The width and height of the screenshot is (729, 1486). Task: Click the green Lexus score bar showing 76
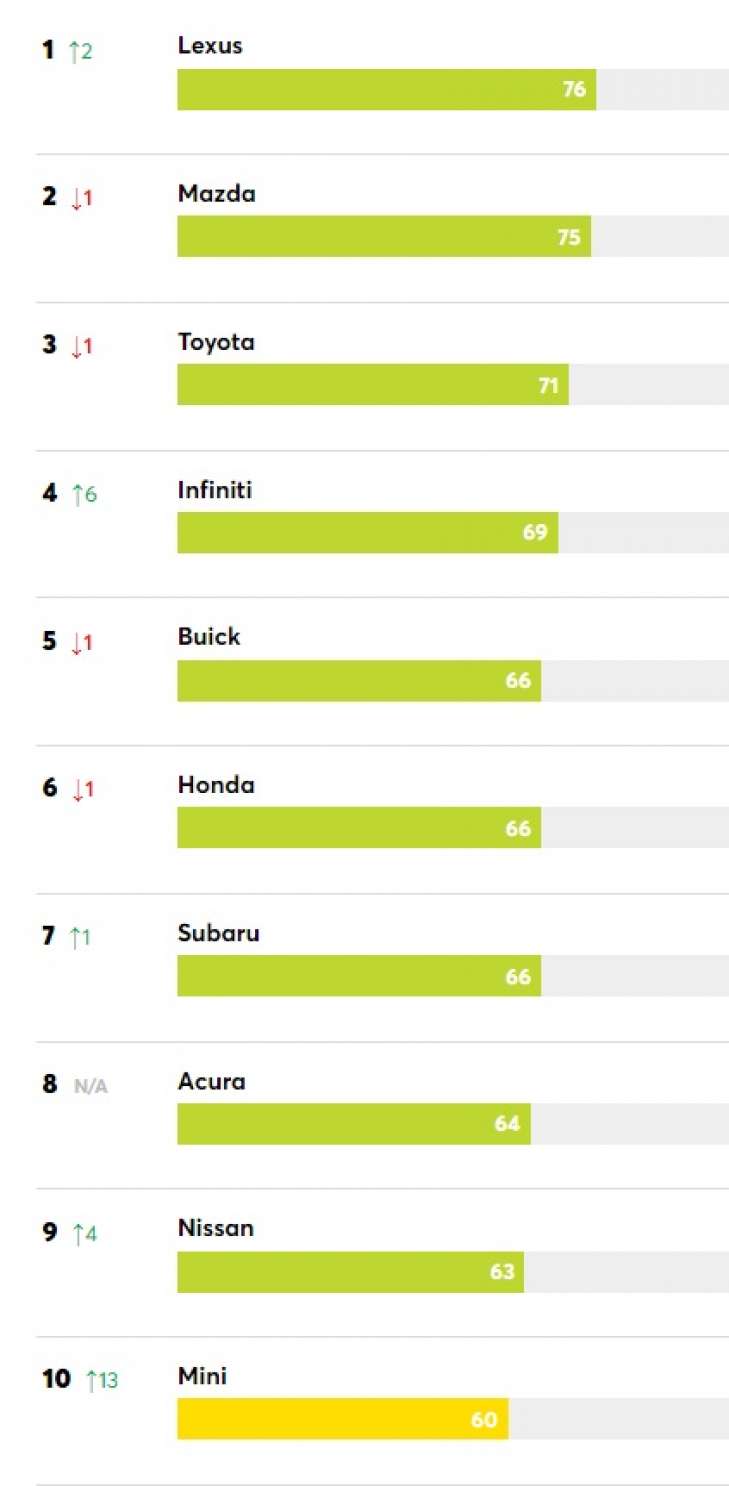(x=386, y=90)
